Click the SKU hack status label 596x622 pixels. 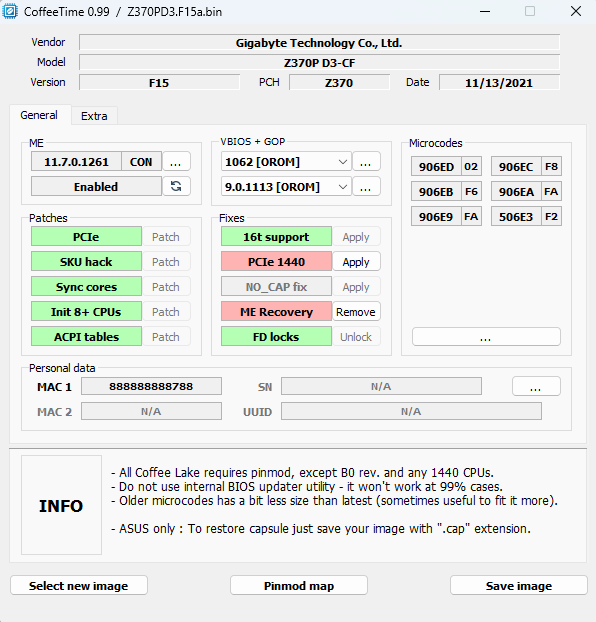[x=86, y=262]
